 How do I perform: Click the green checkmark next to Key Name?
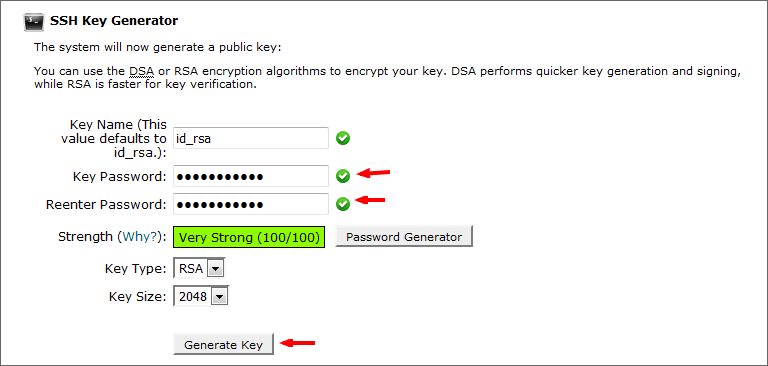pos(343,138)
